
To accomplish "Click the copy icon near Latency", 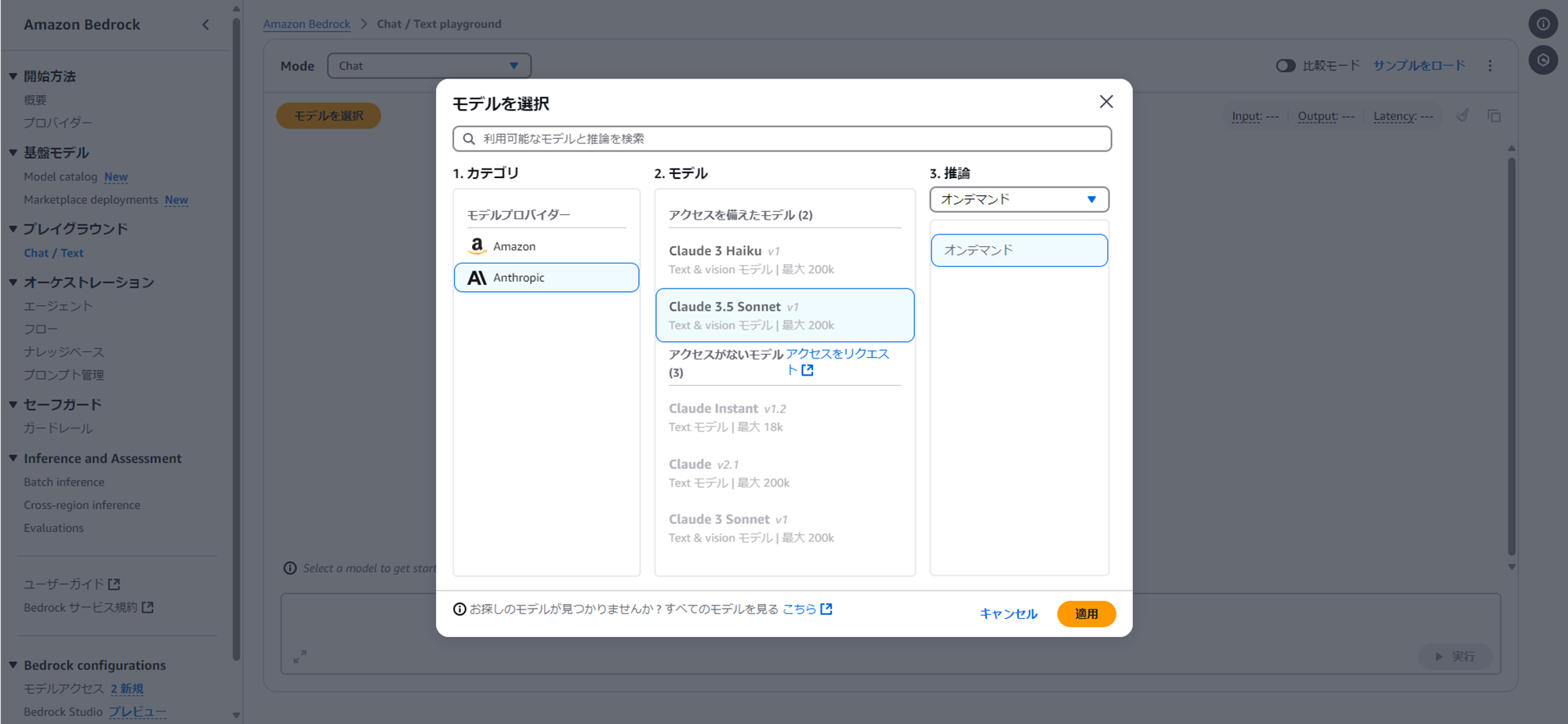I will (1494, 116).
